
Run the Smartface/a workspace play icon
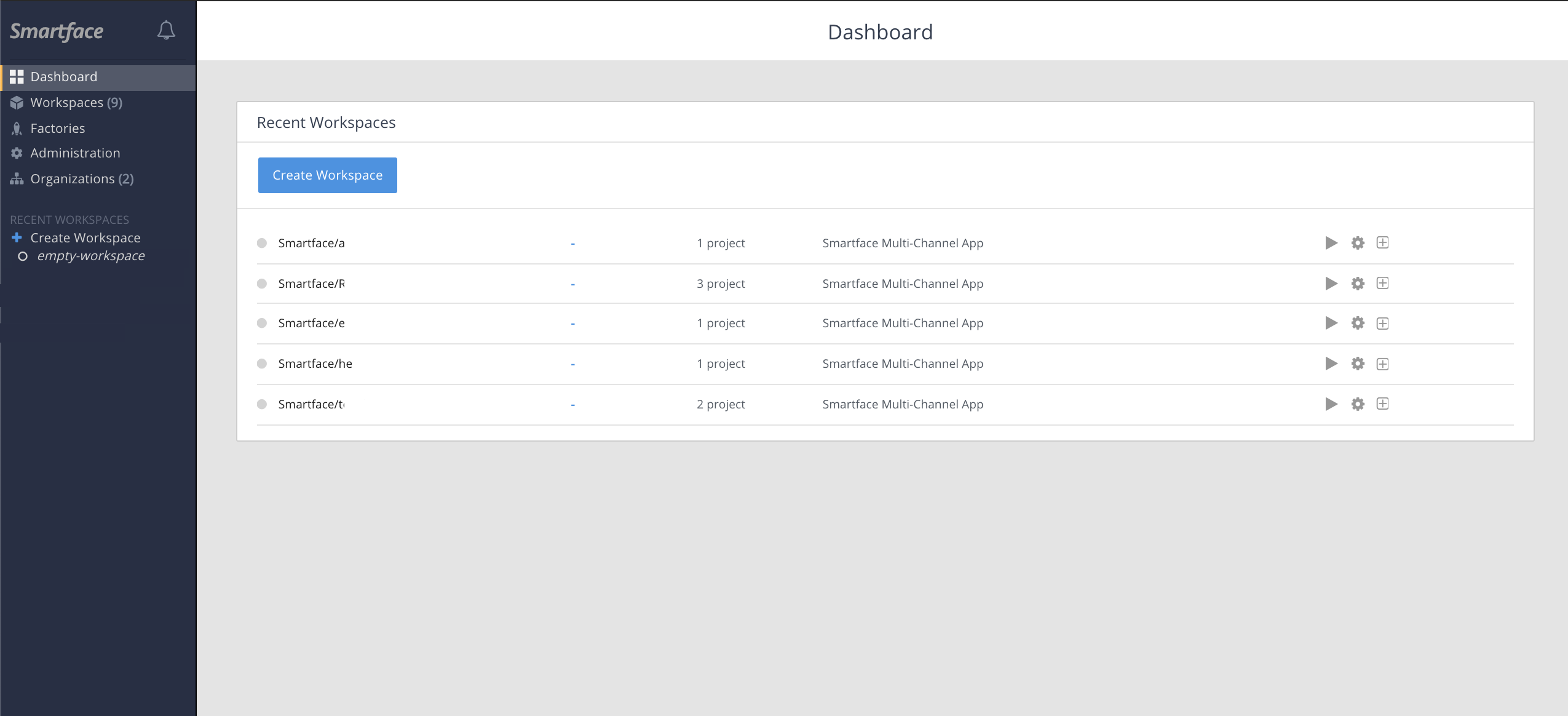pyautogui.click(x=1331, y=243)
